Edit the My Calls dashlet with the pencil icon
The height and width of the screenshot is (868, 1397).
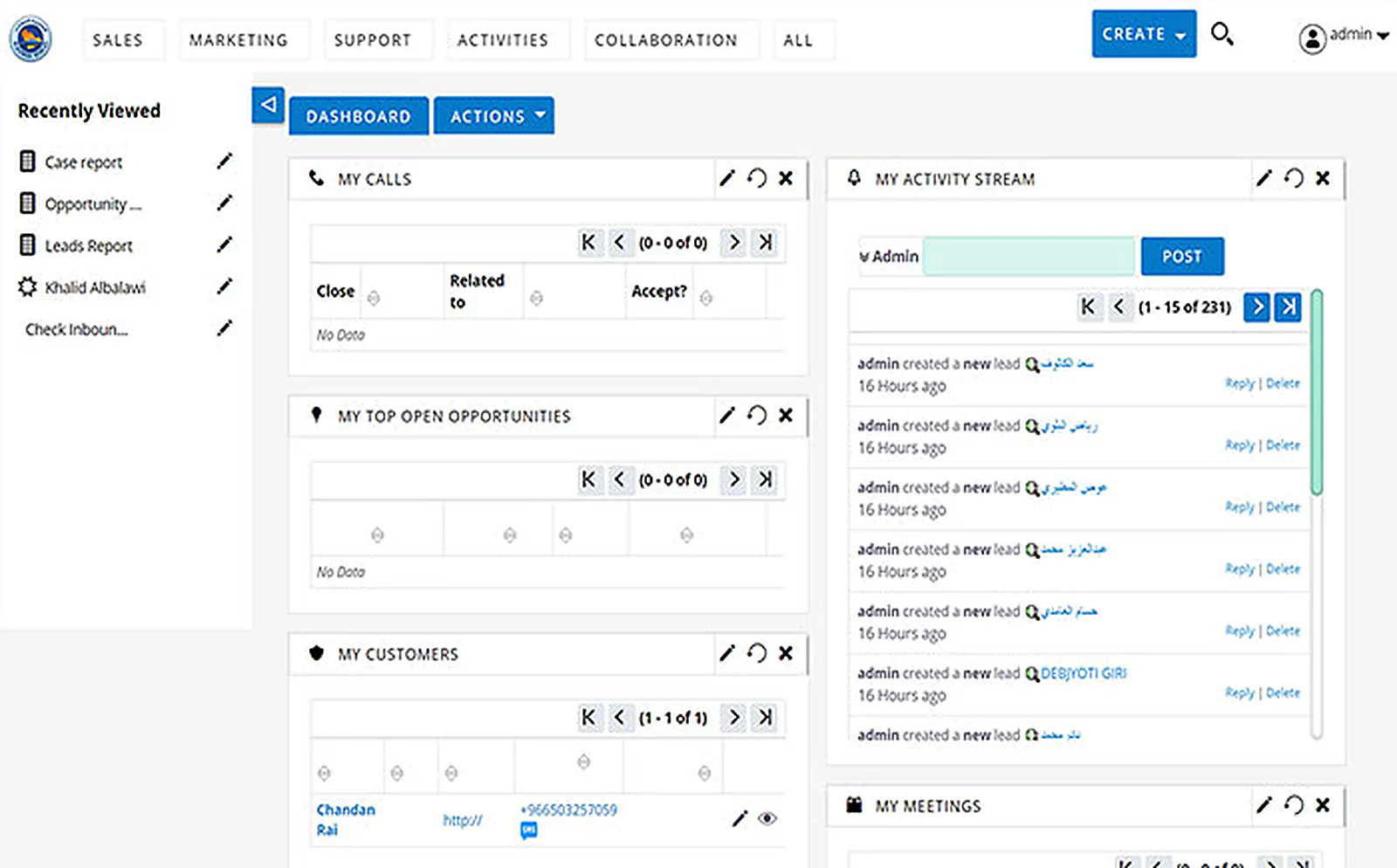727,178
